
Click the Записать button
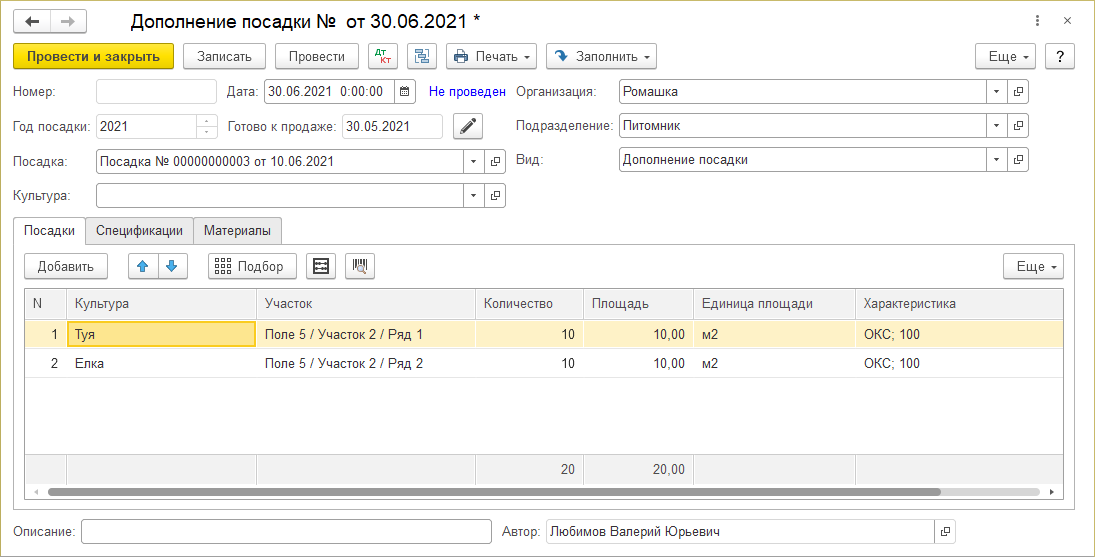click(223, 57)
